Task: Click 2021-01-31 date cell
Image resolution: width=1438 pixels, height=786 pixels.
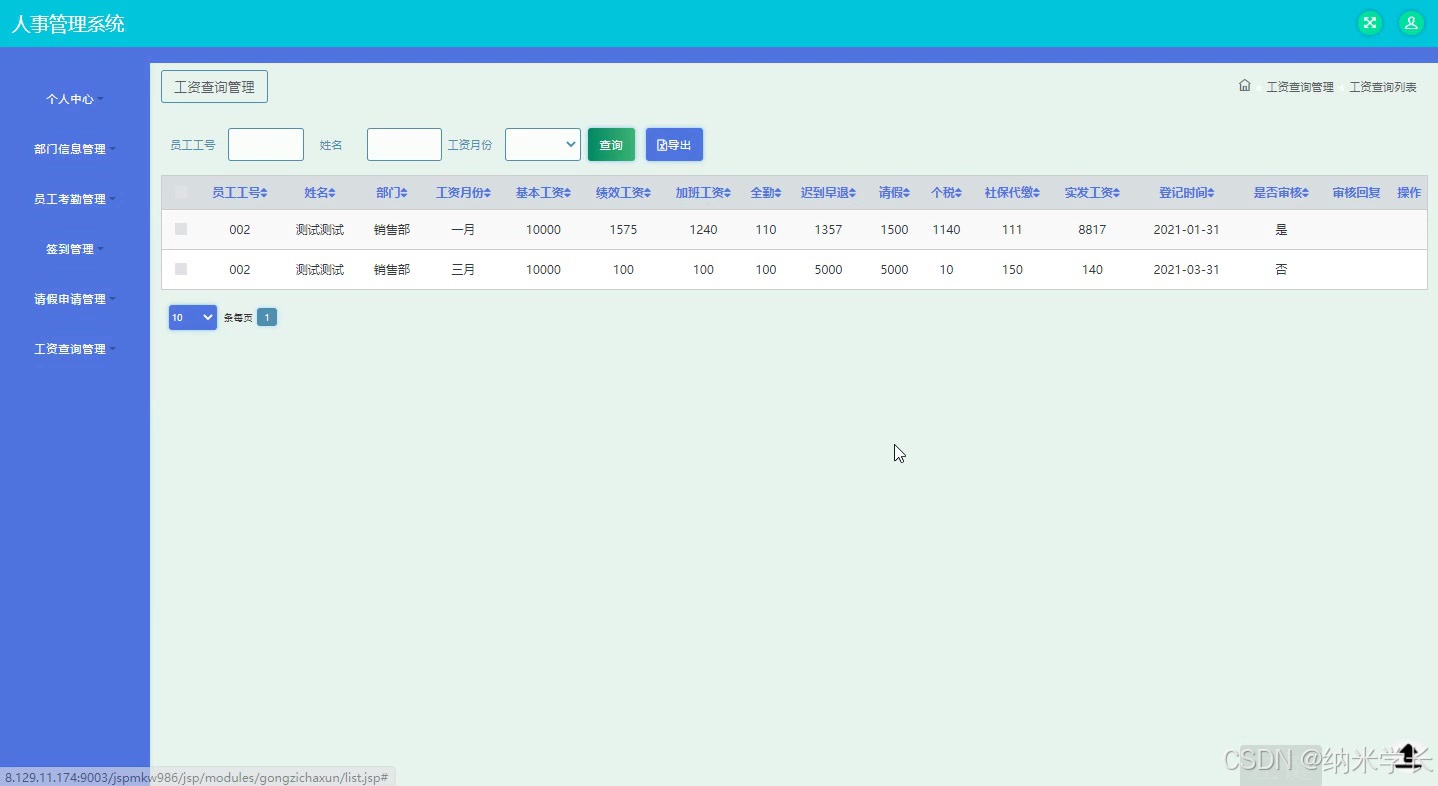Action: (x=1186, y=230)
